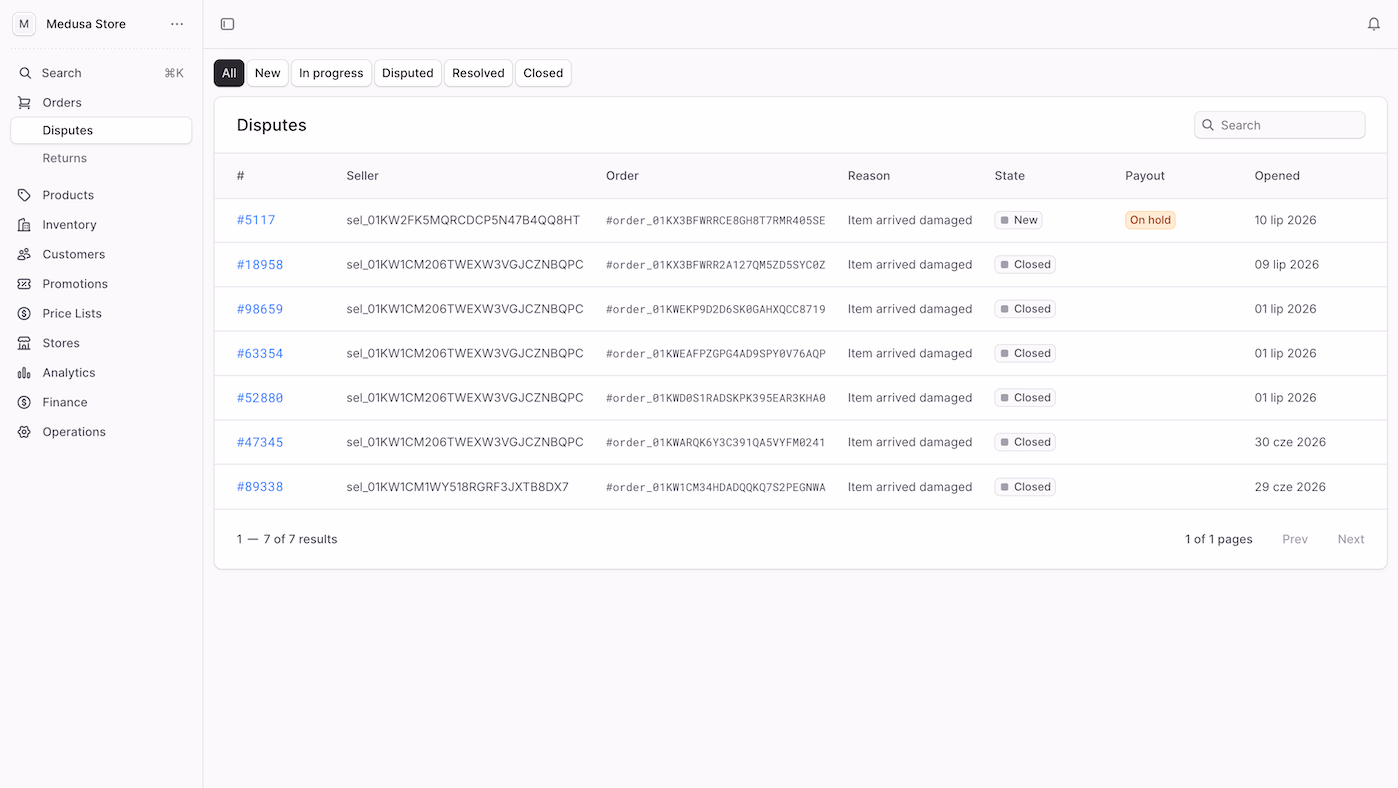The height and width of the screenshot is (788, 1398).
Task: Click the opened date 30 cze 2026
Action: coord(1290,442)
